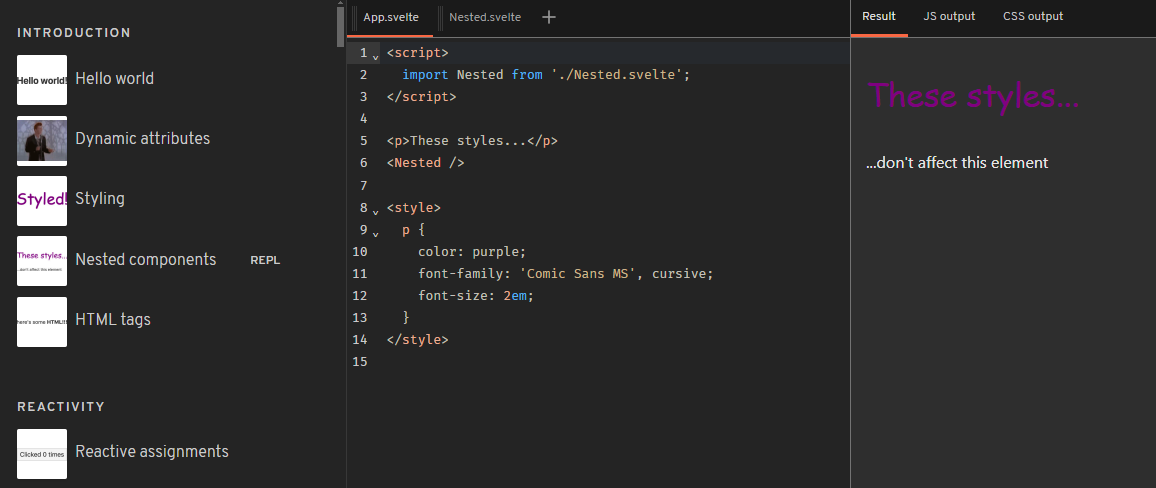Open the Reactive assignments example
1156x488 pixels.
(x=152, y=452)
